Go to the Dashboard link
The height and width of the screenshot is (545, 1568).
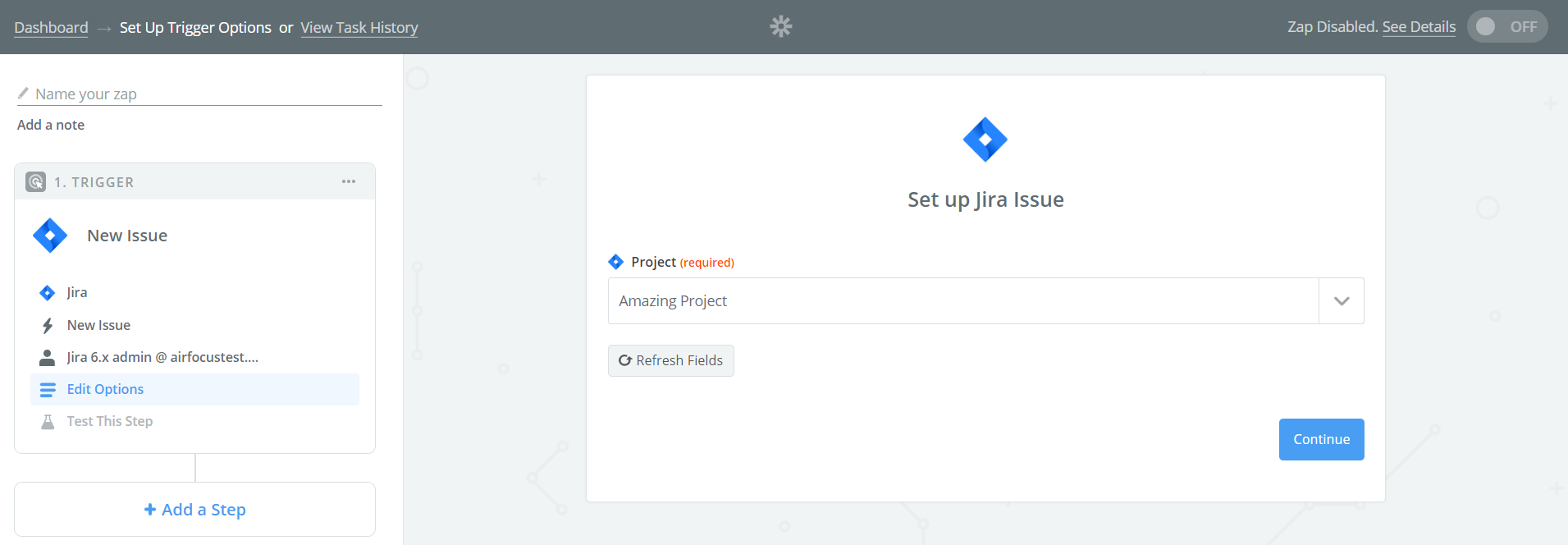click(51, 27)
